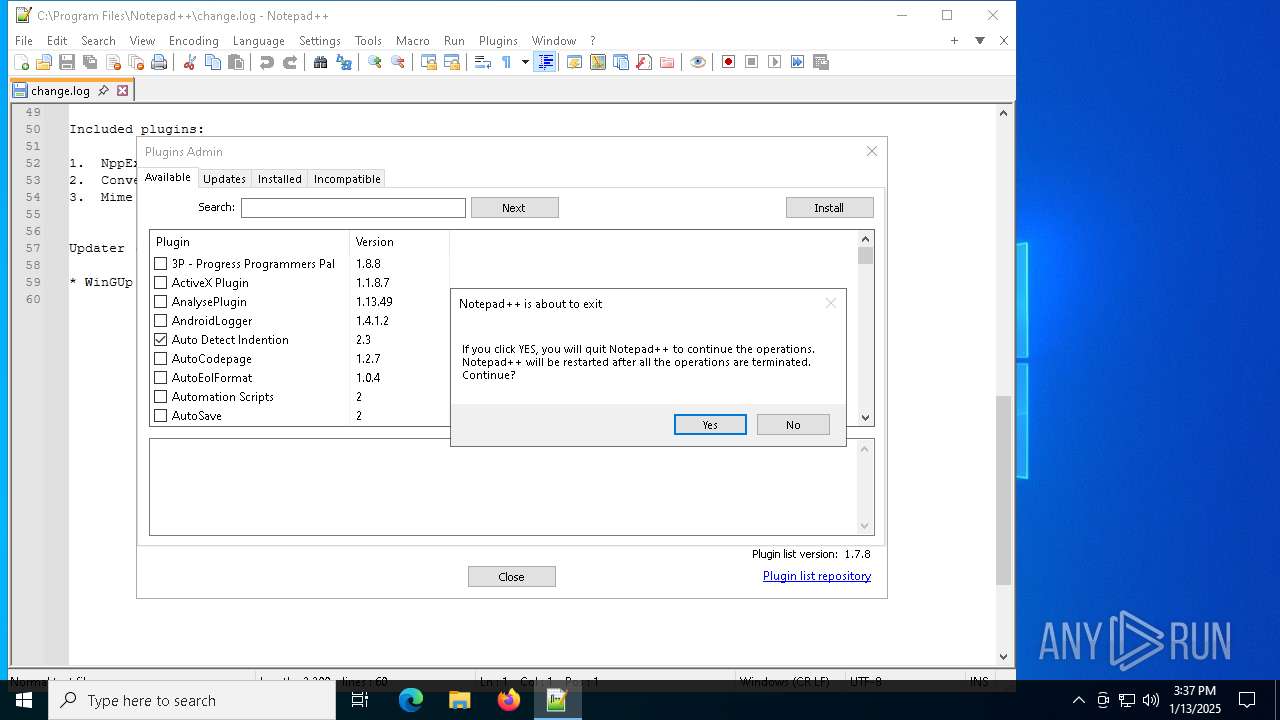This screenshot has height=720, width=1280.
Task: Click the Undo arrow icon
Action: tap(266, 62)
